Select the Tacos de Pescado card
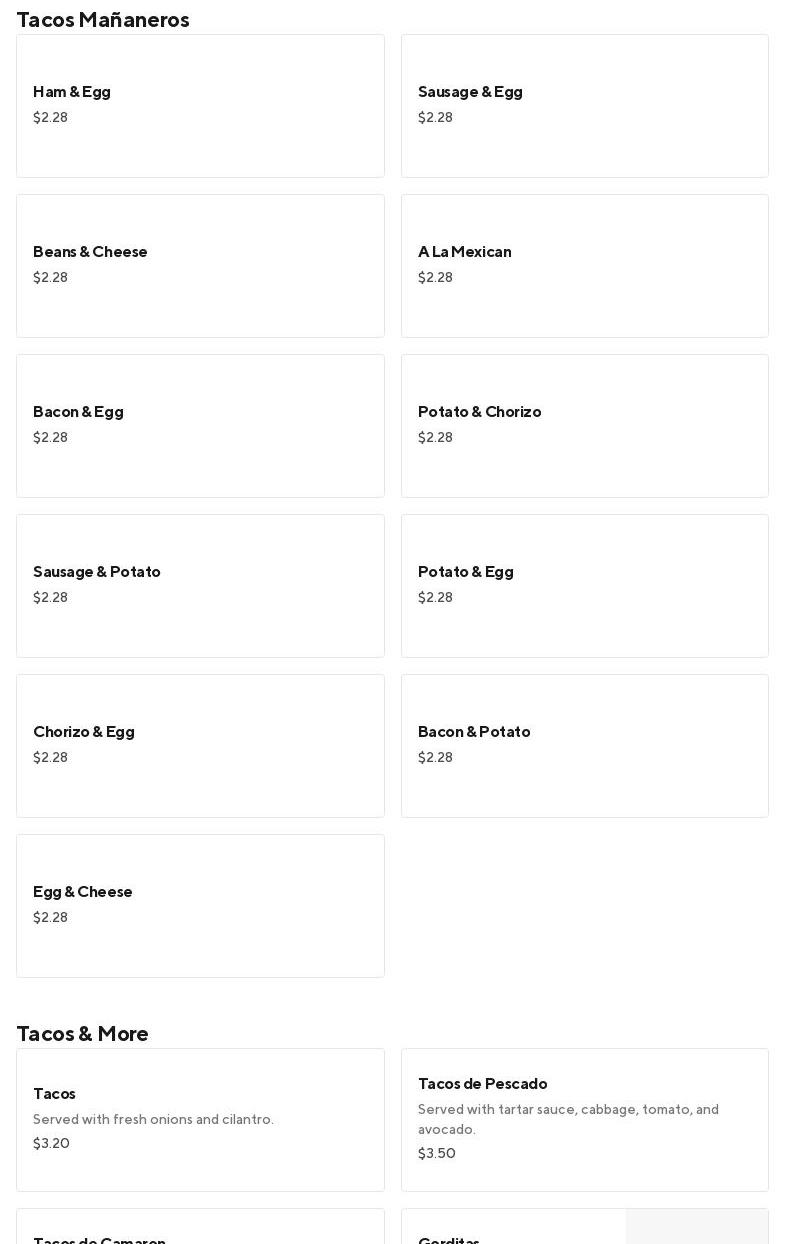Screen dimensions: 785x1244 coord(584,1120)
